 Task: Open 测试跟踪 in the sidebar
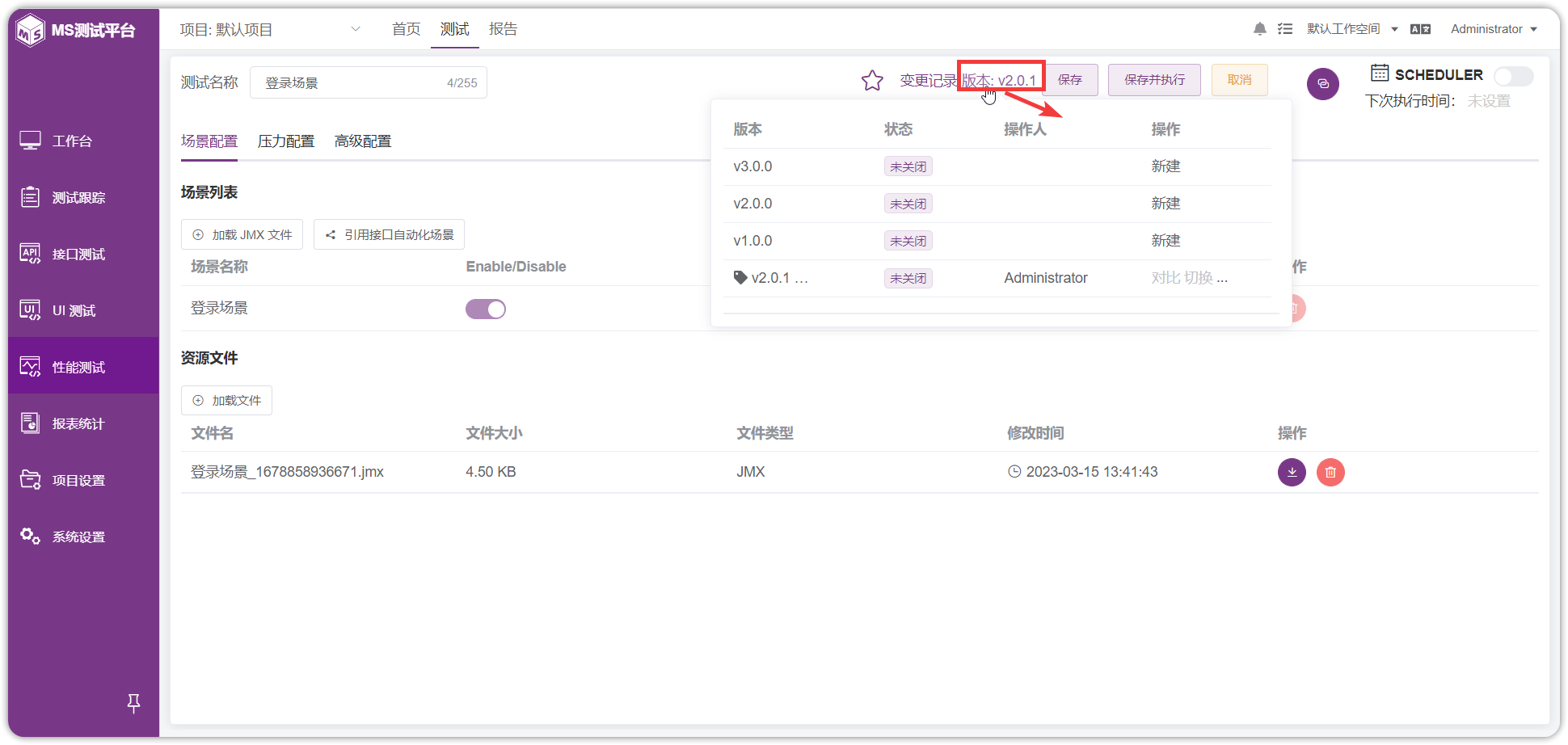(x=83, y=197)
